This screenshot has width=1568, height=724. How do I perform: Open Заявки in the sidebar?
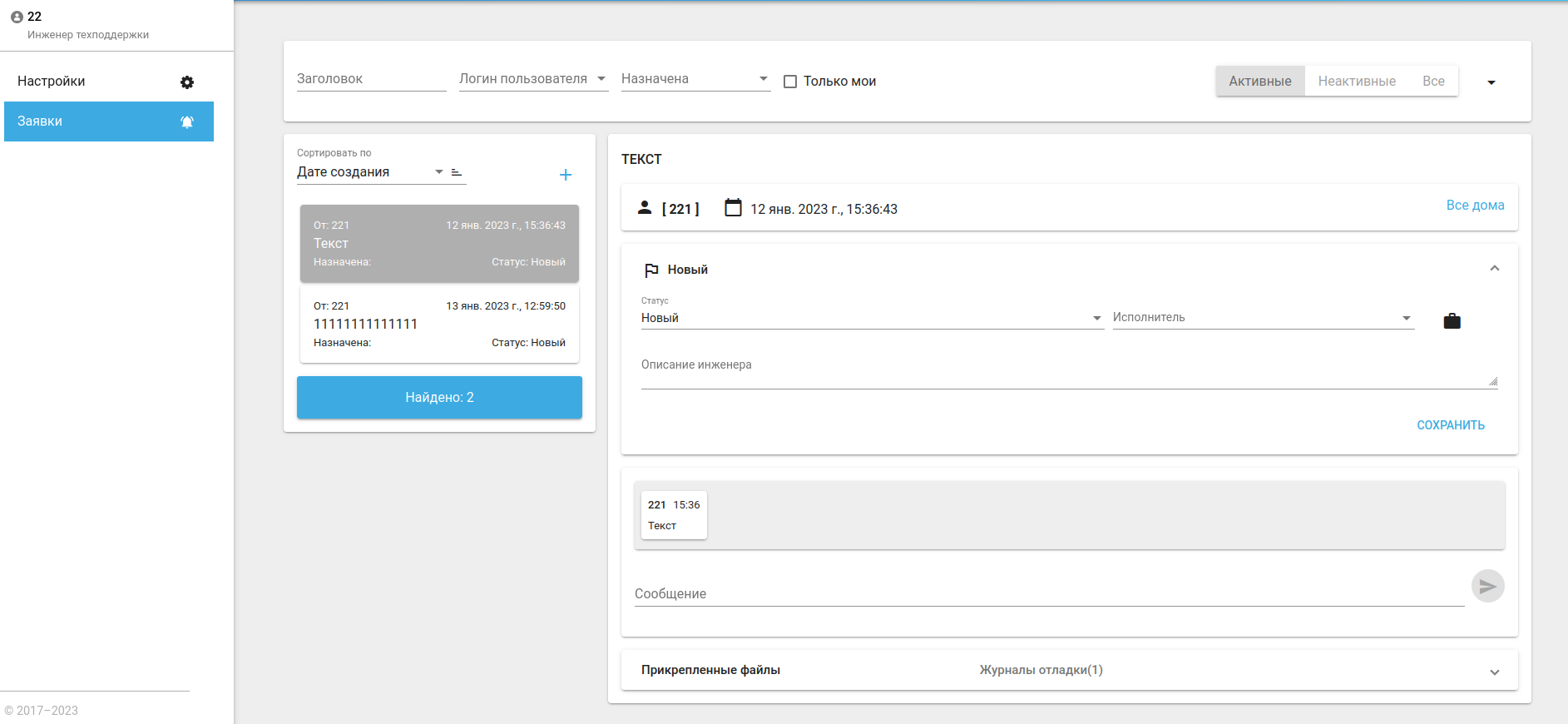click(x=109, y=121)
